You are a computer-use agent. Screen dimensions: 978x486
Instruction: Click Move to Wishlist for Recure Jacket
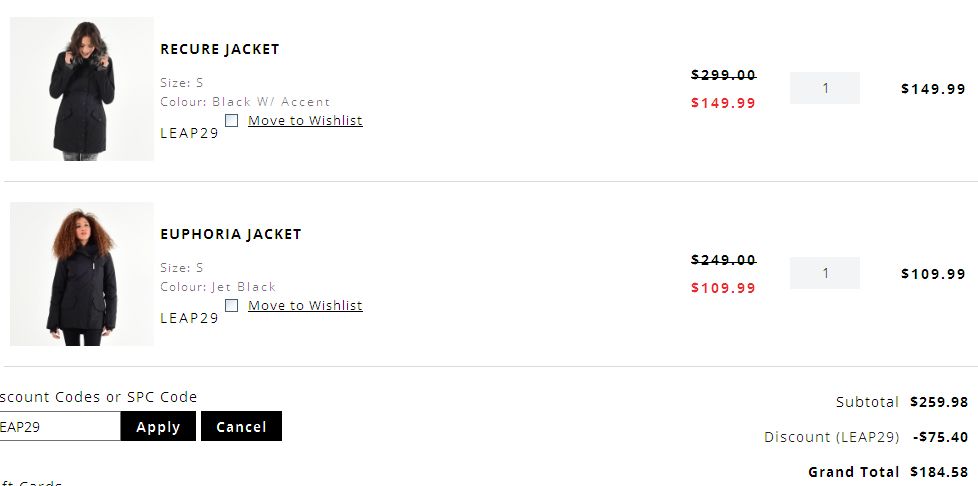click(305, 120)
